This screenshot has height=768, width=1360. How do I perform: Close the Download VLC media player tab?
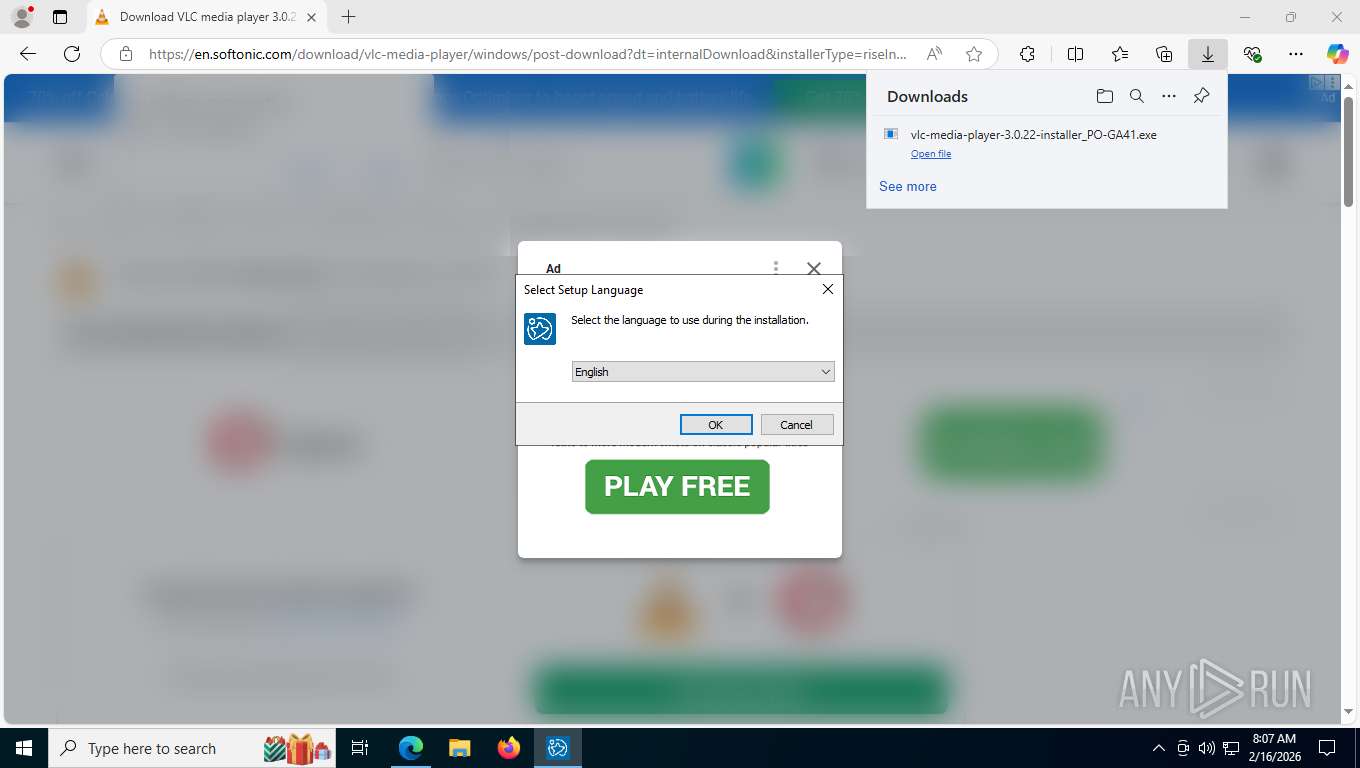tap(312, 17)
